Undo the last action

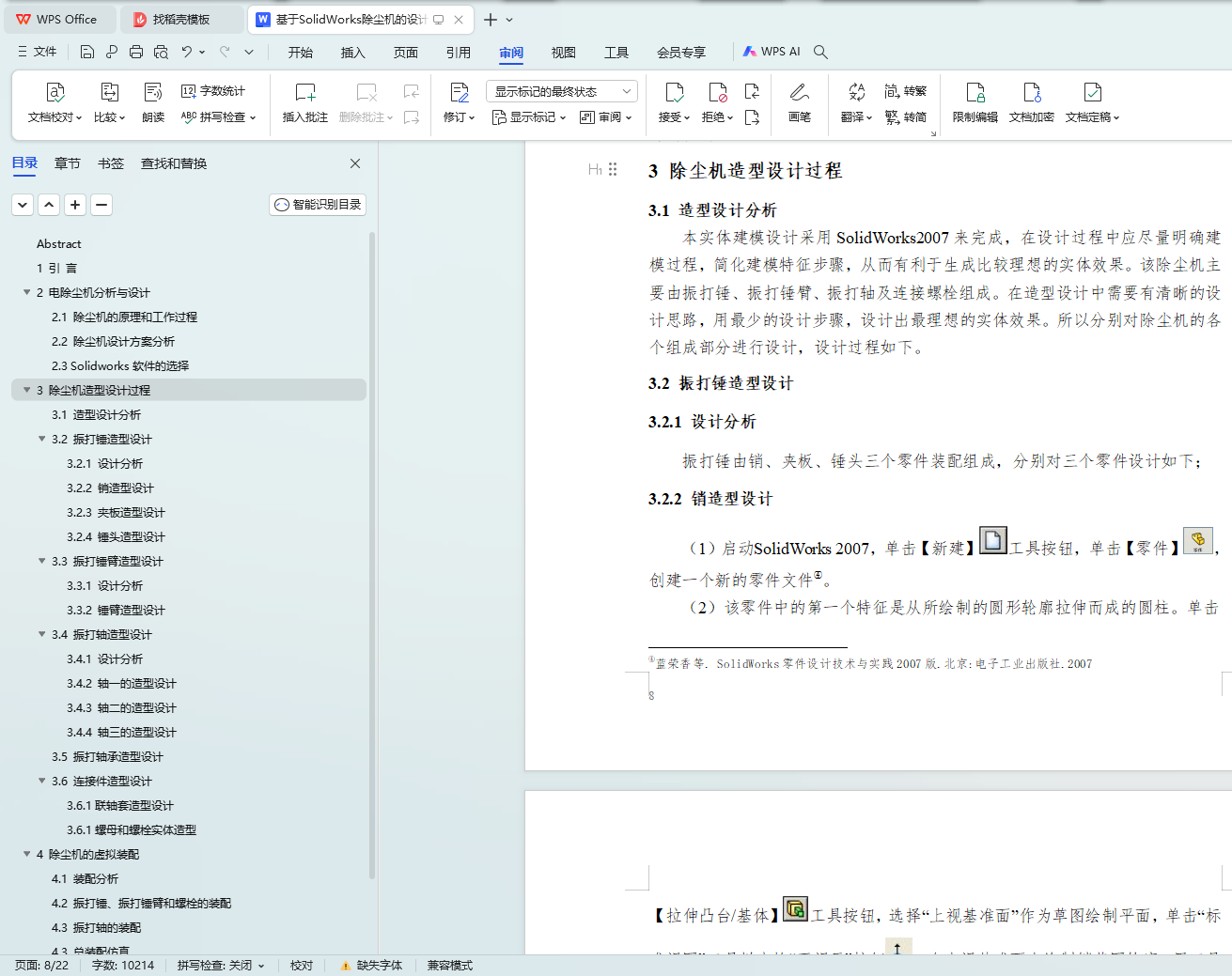coord(186,52)
